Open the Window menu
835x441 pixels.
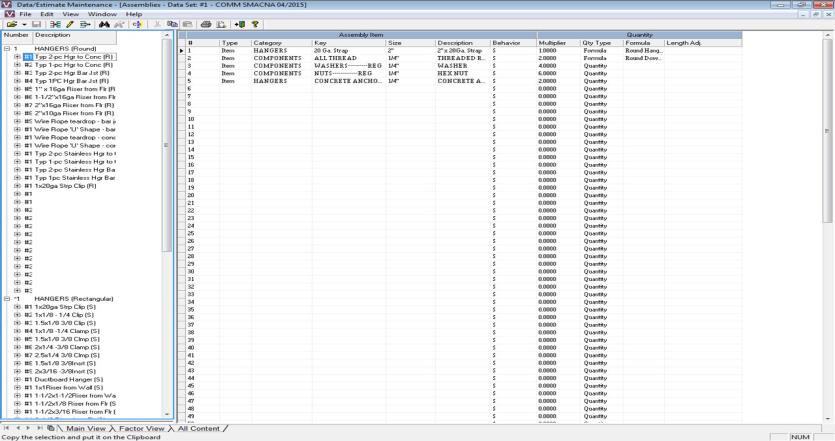(102, 14)
